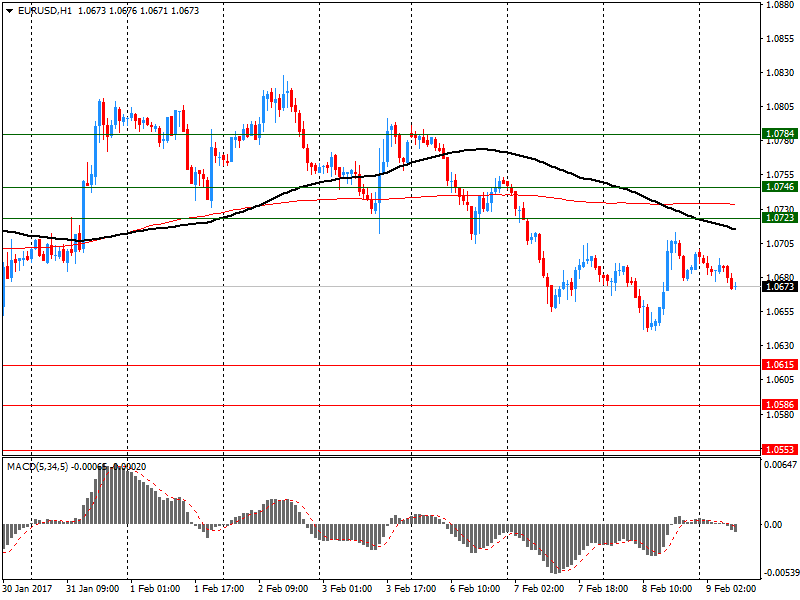This screenshot has height=600, width=800.
Task: Click the 1.0705 price scale label
Action: tap(781, 243)
